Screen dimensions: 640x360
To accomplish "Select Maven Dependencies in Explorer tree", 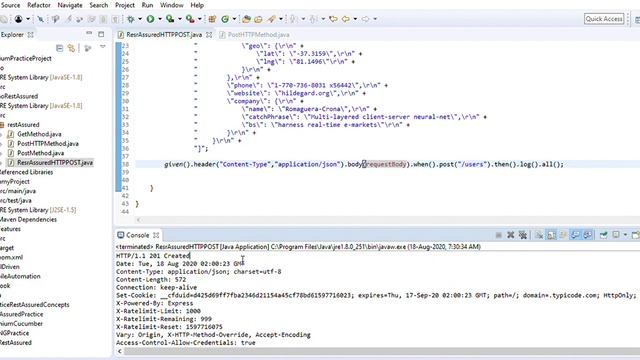I will coord(28,219).
